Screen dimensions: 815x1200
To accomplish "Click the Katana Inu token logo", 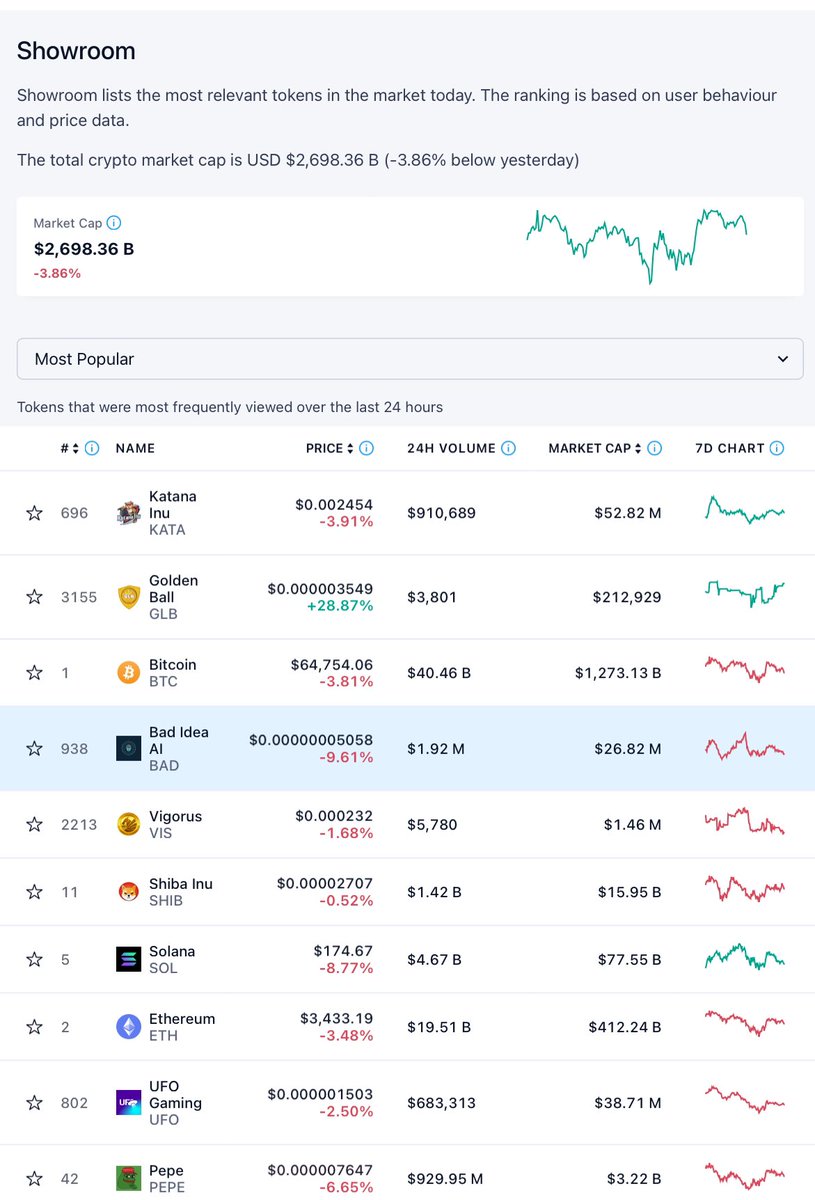I will (x=128, y=513).
